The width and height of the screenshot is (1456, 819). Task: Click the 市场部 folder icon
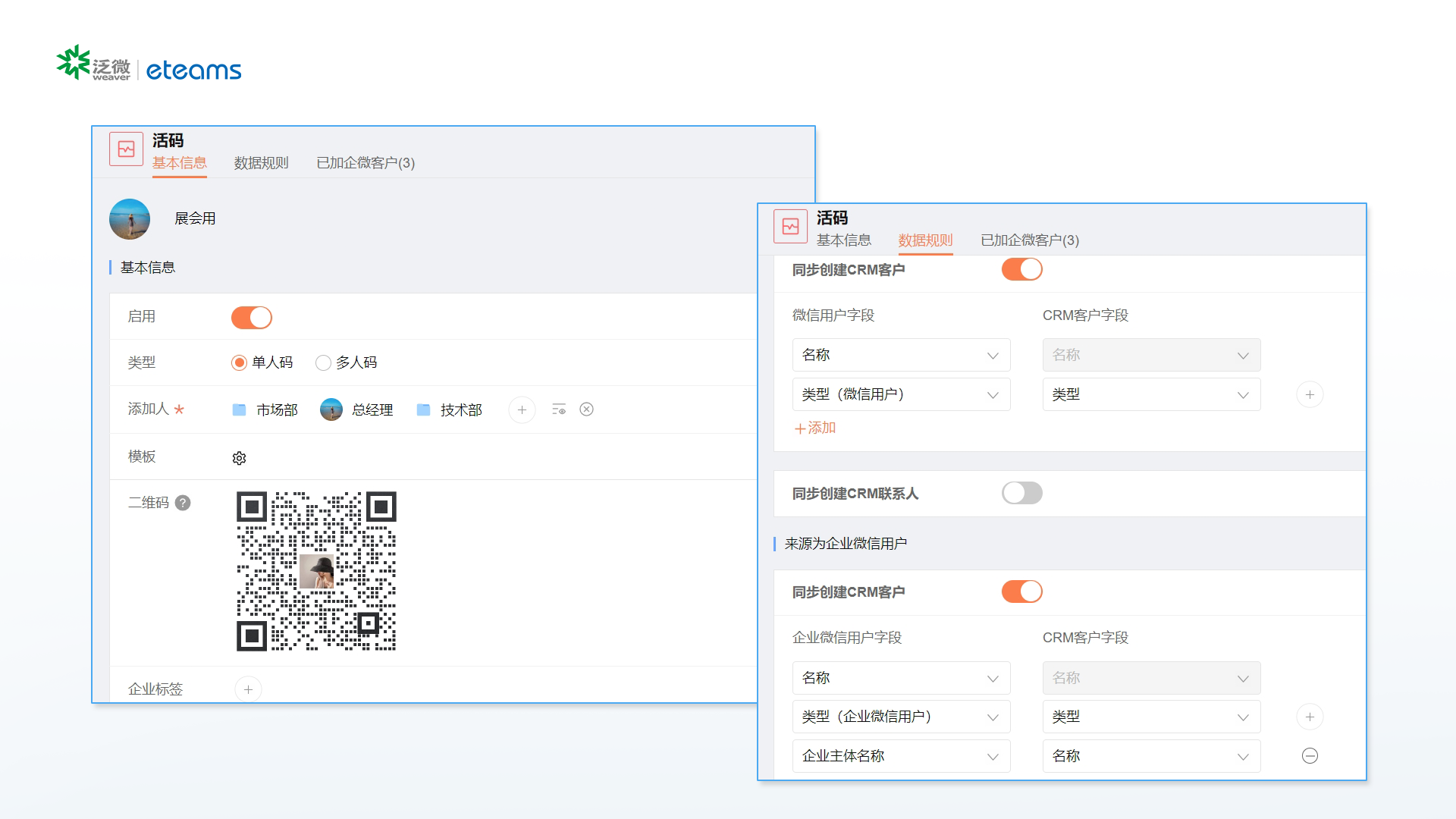(239, 409)
